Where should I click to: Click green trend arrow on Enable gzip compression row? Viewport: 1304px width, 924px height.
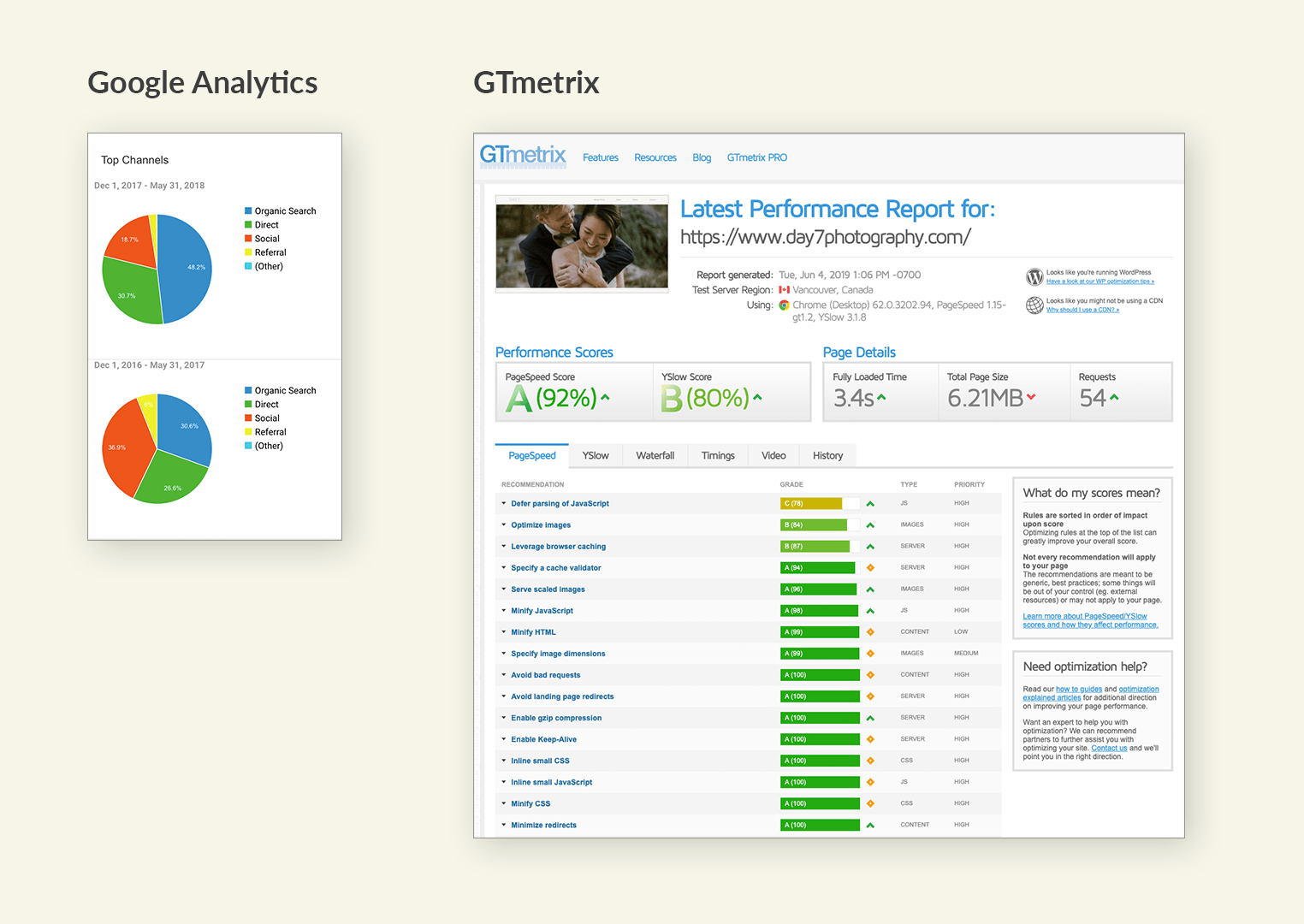click(x=870, y=718)
